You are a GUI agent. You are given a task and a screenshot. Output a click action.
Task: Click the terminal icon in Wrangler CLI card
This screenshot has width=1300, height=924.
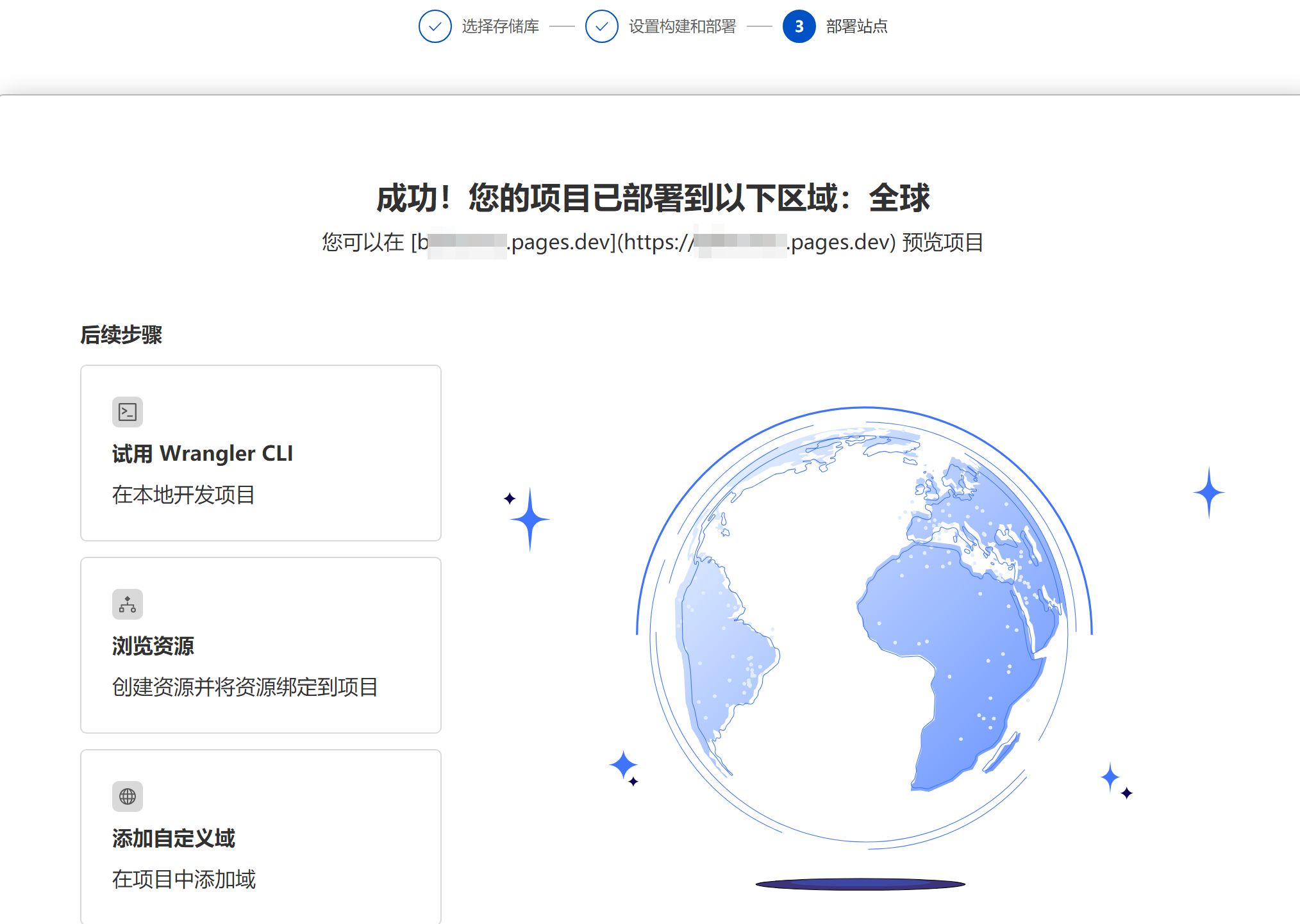[x=128, y=412]
